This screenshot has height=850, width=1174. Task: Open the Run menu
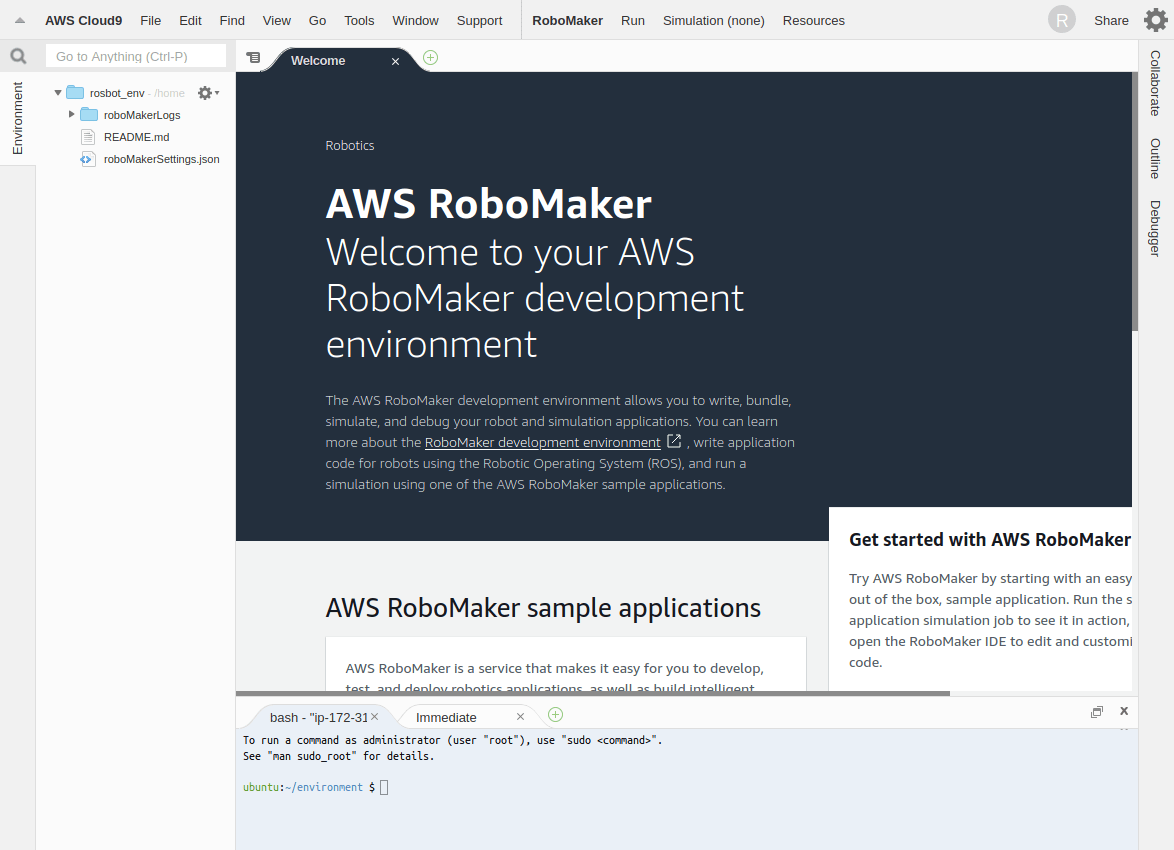point(633,21)
